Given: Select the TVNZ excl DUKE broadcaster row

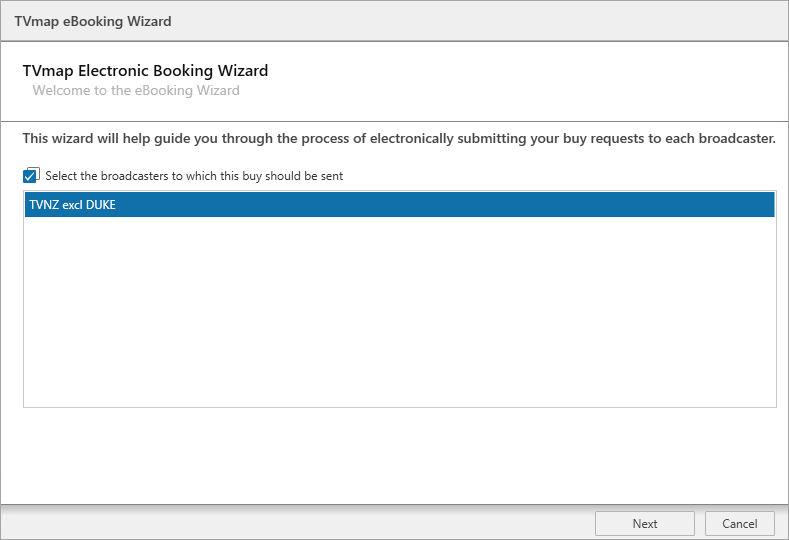Looking at the screenshot, I should coord(400,204).
